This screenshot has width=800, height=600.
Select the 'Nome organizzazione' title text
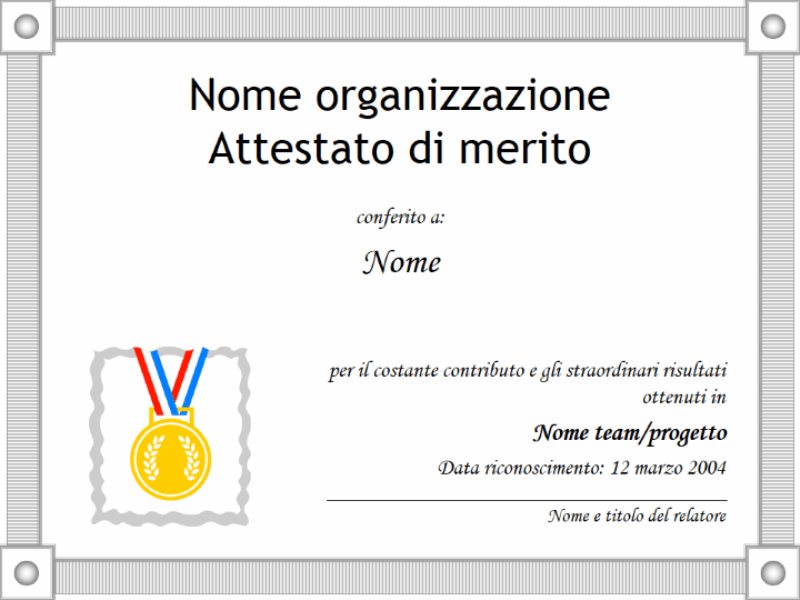(x=399, y=96)
